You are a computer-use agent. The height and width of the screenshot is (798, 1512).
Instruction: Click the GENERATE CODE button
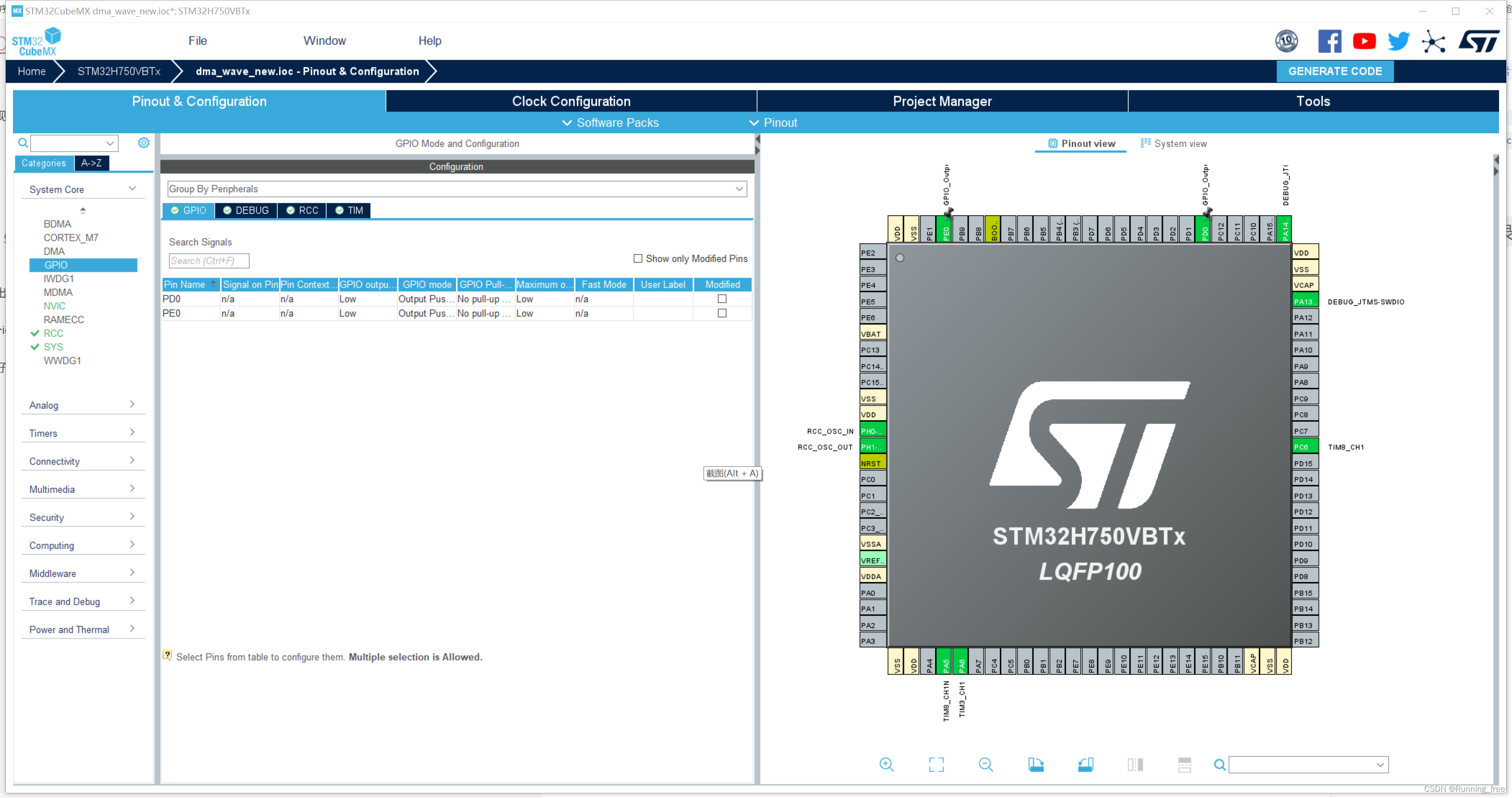point(1337,71)
